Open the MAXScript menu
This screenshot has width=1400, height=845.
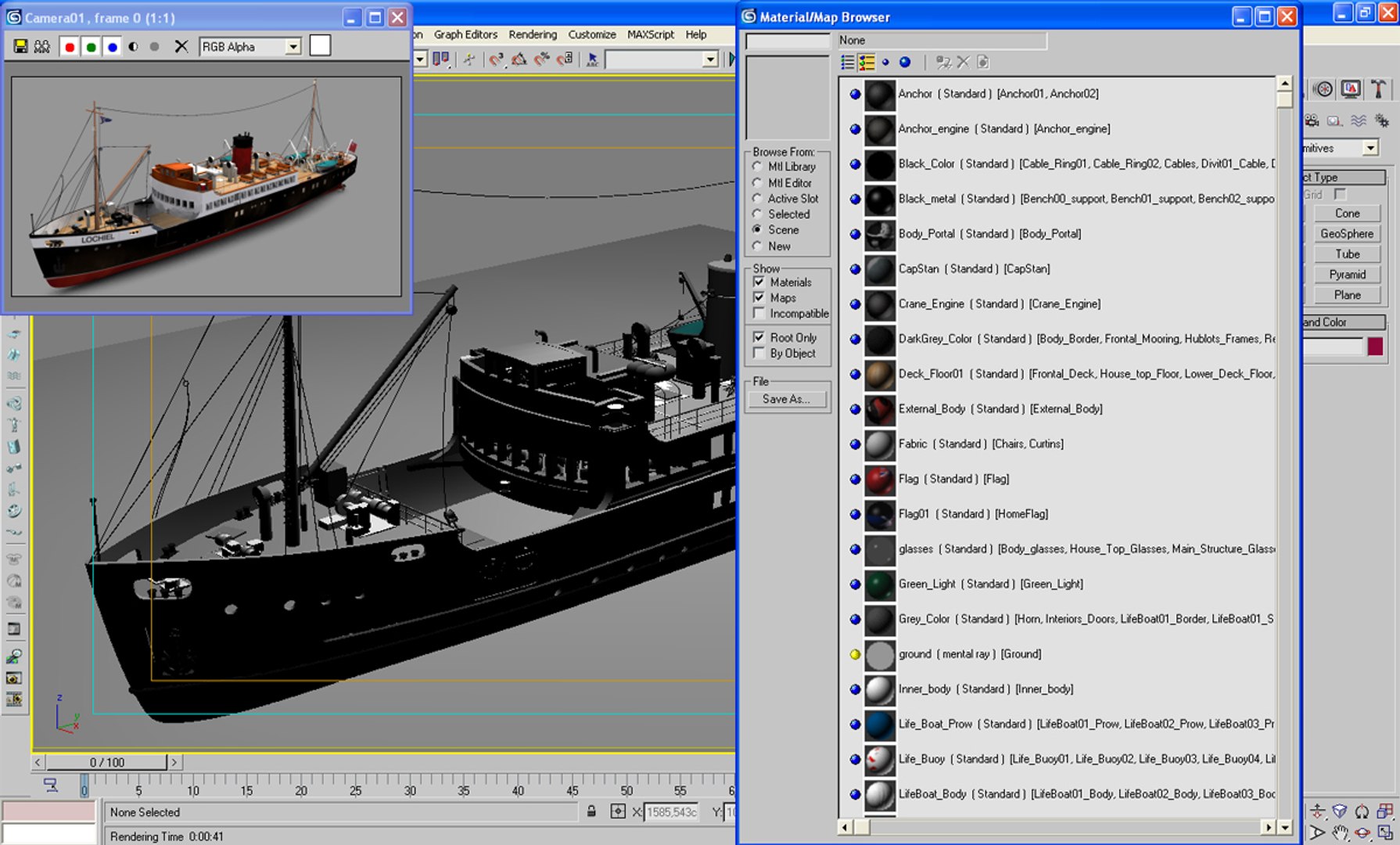pyautogui.click(x=650, y=34)
